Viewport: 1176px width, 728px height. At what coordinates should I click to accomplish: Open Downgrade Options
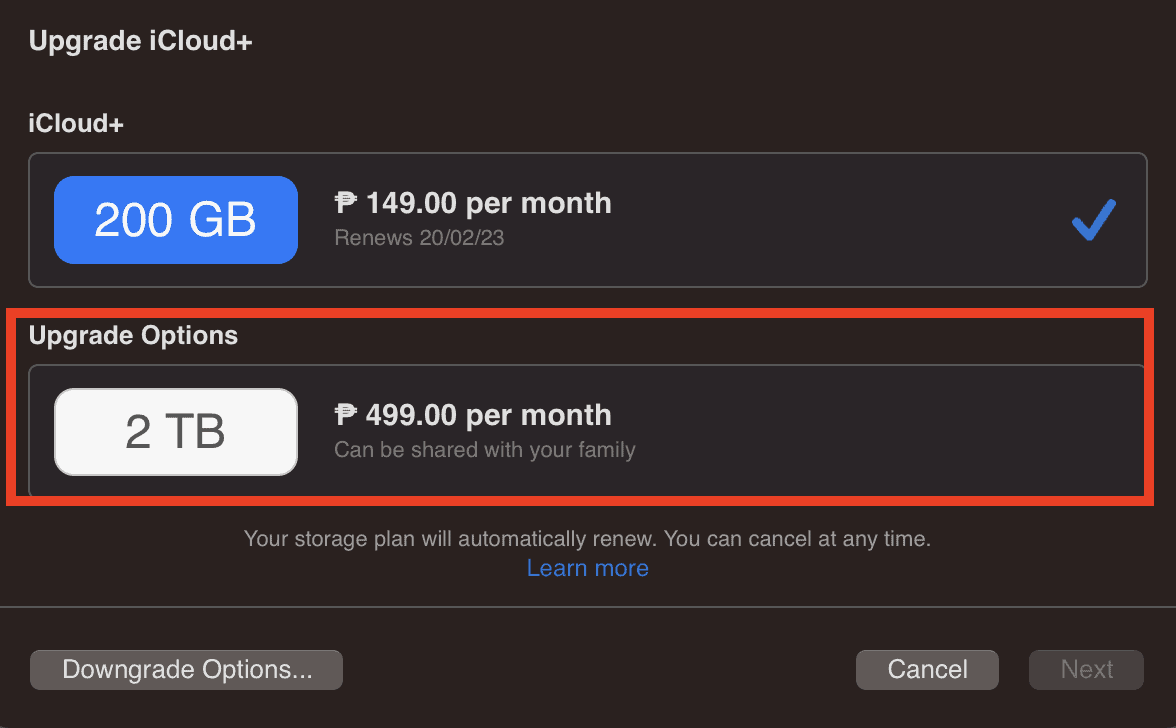tap(187, 670)
